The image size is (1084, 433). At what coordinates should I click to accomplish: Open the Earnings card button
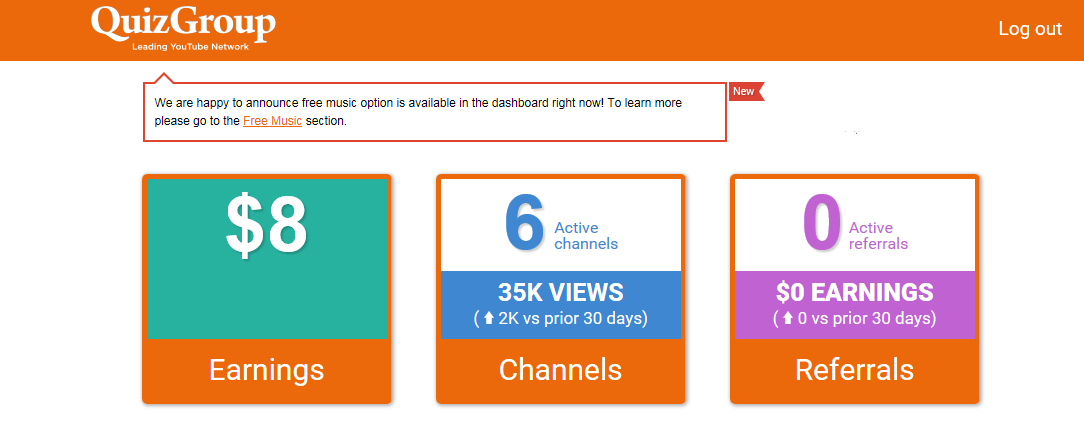[267, 370]
